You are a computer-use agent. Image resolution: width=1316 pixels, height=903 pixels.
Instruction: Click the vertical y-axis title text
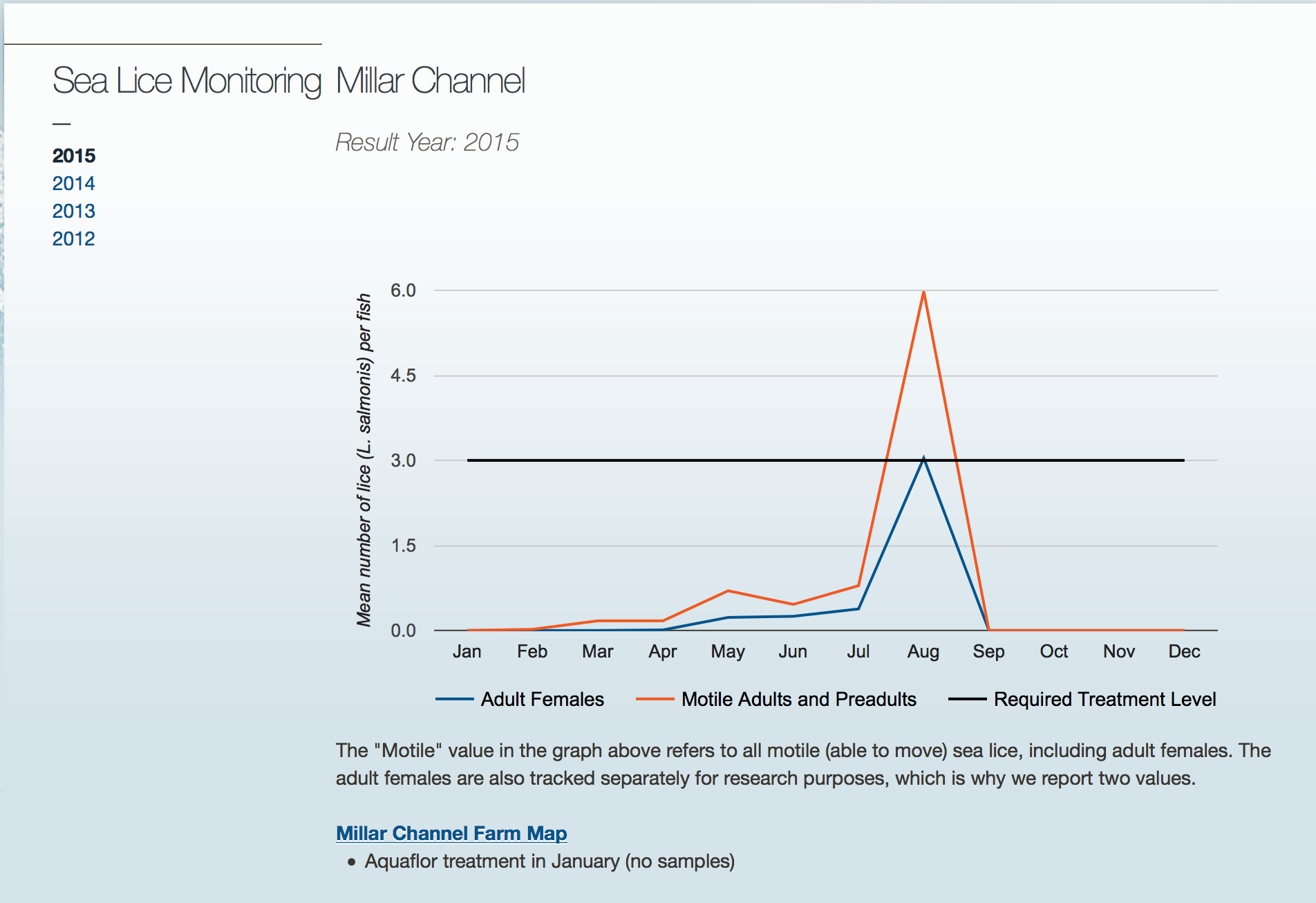pyautogui.click(x=364, y=460)
